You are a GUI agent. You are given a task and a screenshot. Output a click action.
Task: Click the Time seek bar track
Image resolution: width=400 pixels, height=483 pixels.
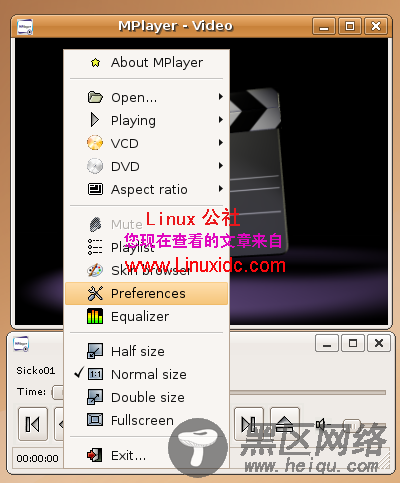[x=307, y=393]
